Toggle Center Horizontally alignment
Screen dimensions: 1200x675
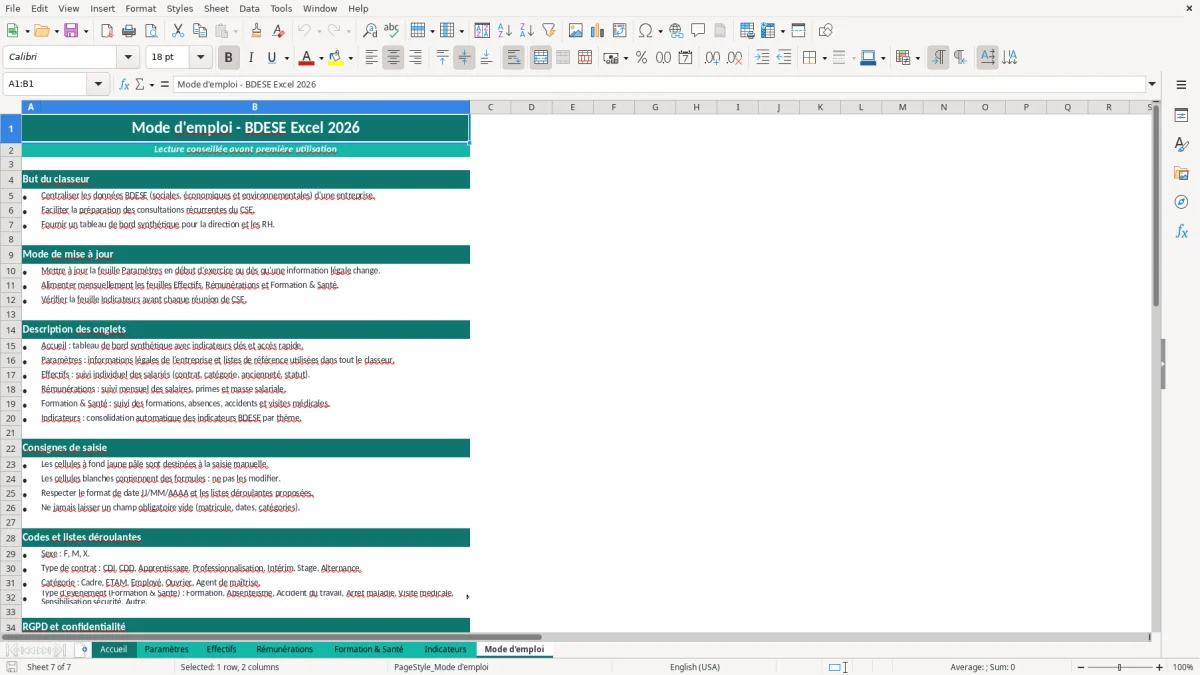tap(393, 58)
